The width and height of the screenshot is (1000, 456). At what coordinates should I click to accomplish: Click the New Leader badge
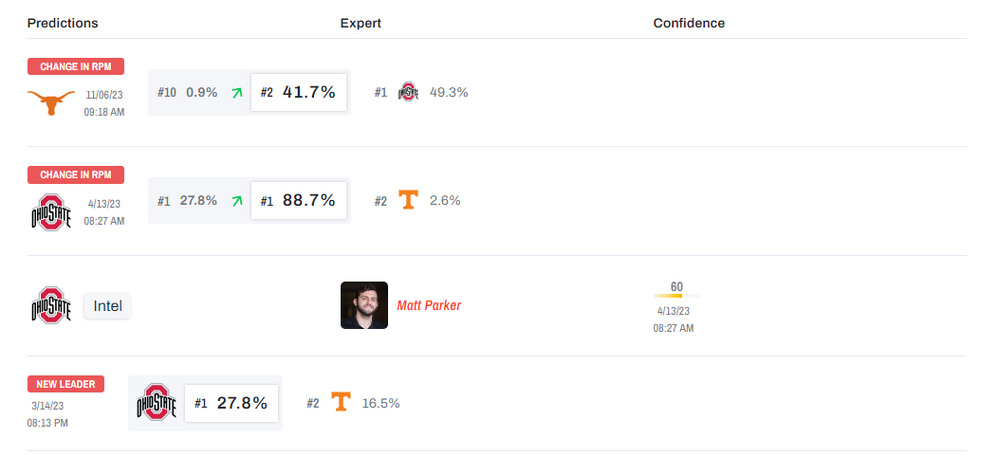pyautogui.click(x=65, y=384)
